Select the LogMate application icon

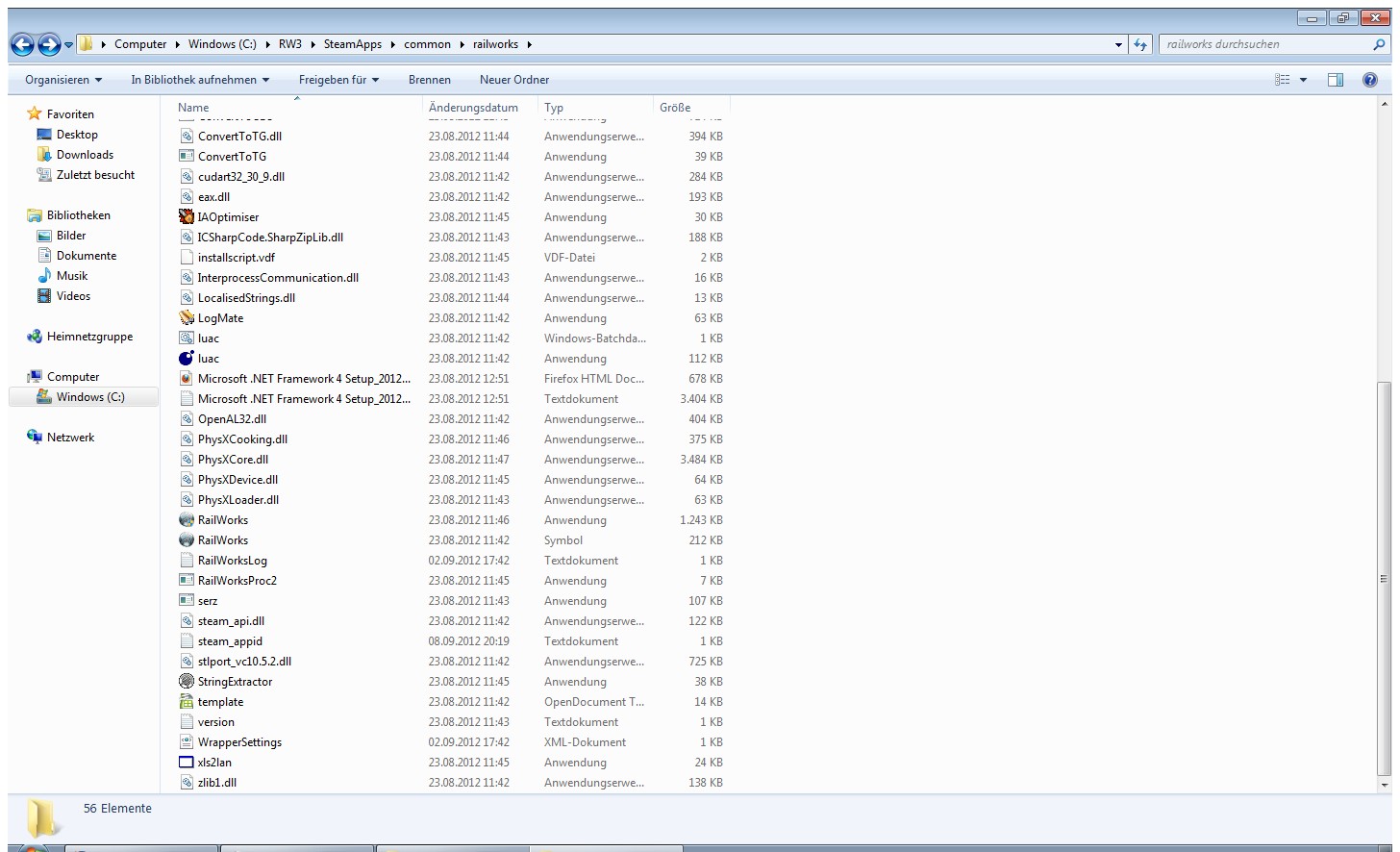coord(187,318)
